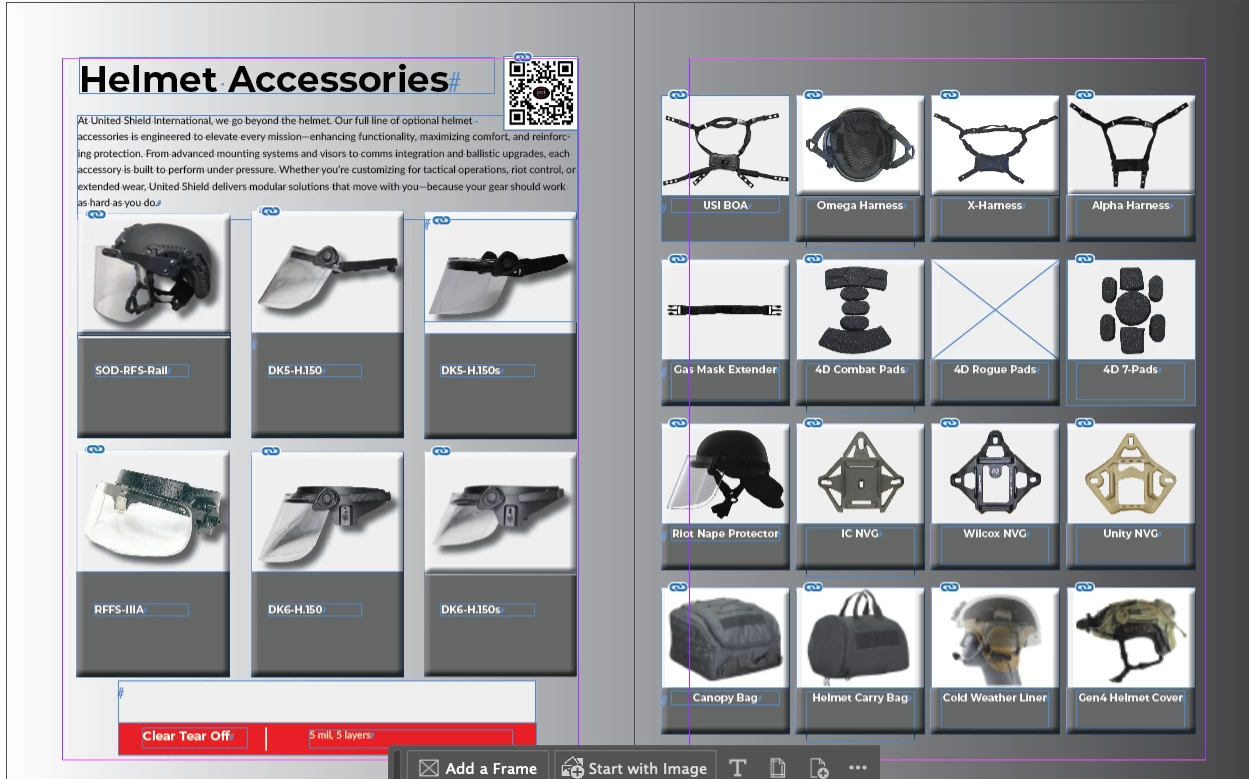Click the 4D Combat Pads label text

pyautogui.click(x=860, y=369)
